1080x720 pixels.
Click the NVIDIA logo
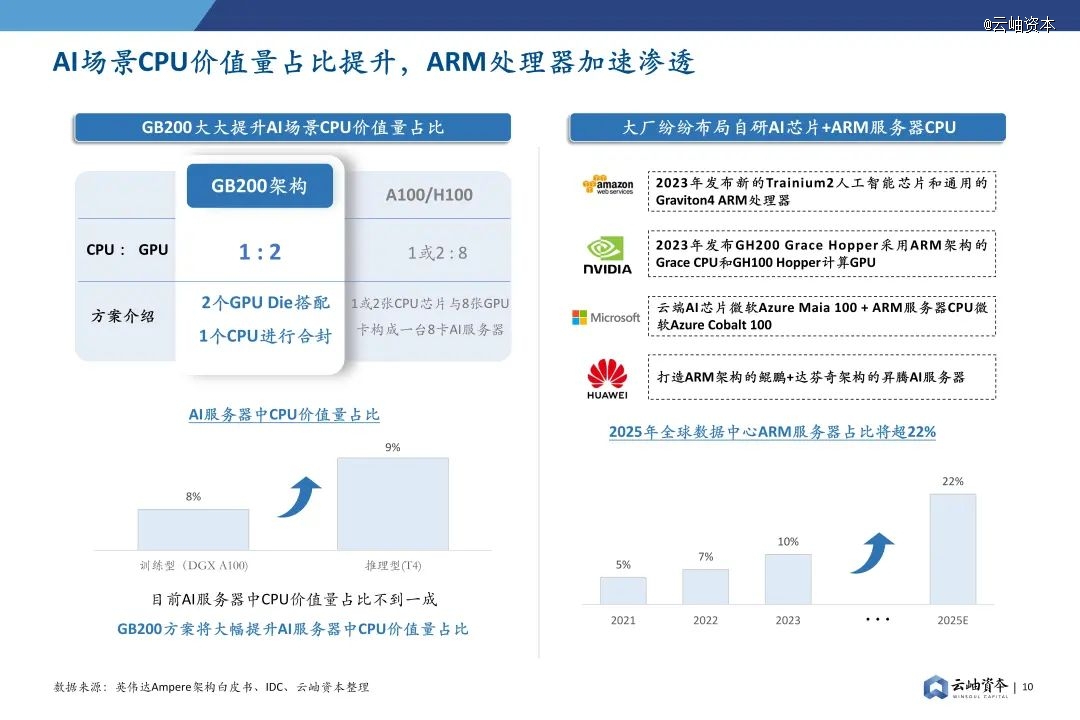click(x=607, y=255)
